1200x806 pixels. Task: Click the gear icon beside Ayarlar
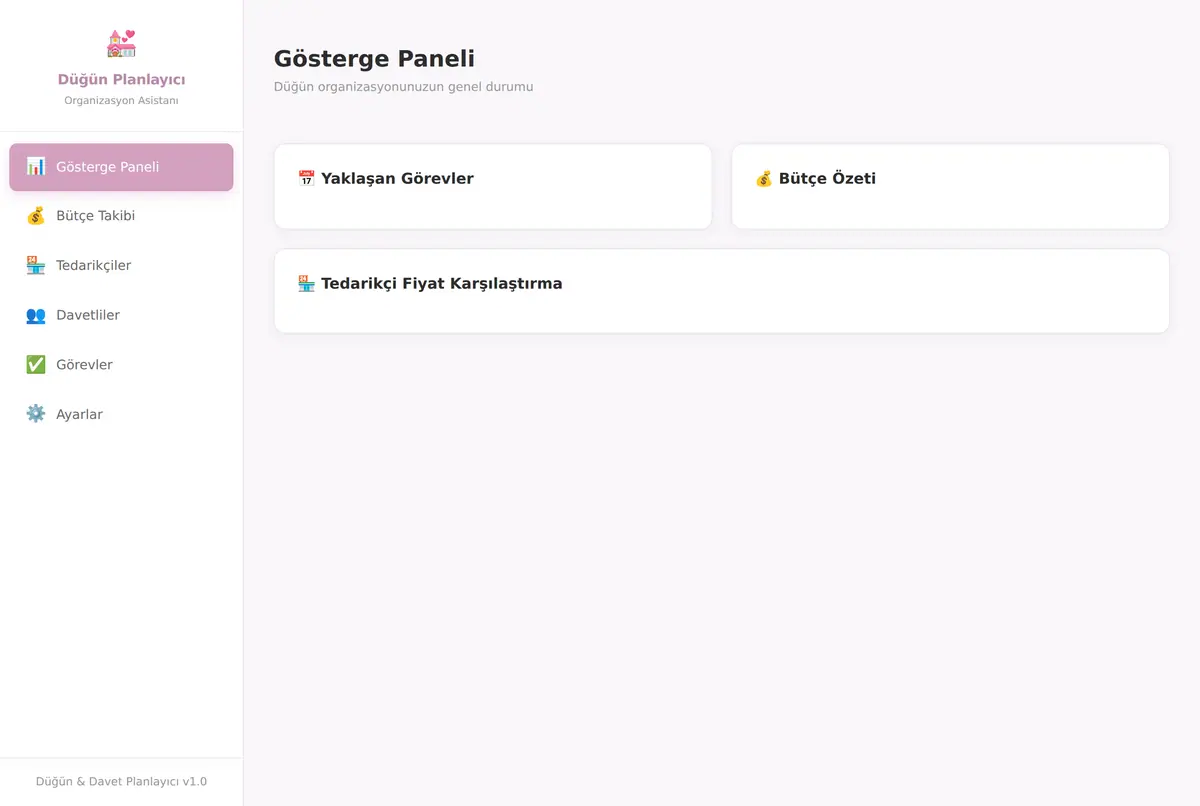pos(36,414)
